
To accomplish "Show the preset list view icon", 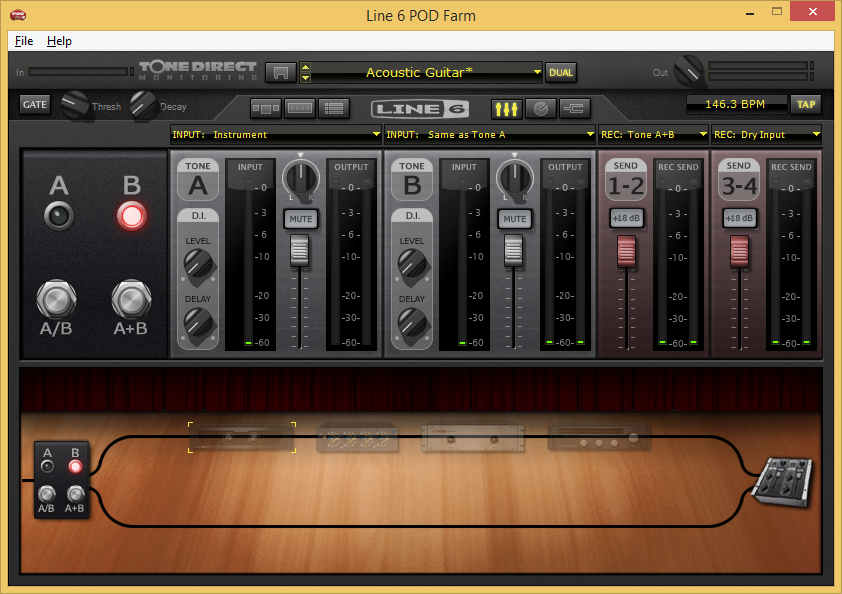I will pos(336,107).
